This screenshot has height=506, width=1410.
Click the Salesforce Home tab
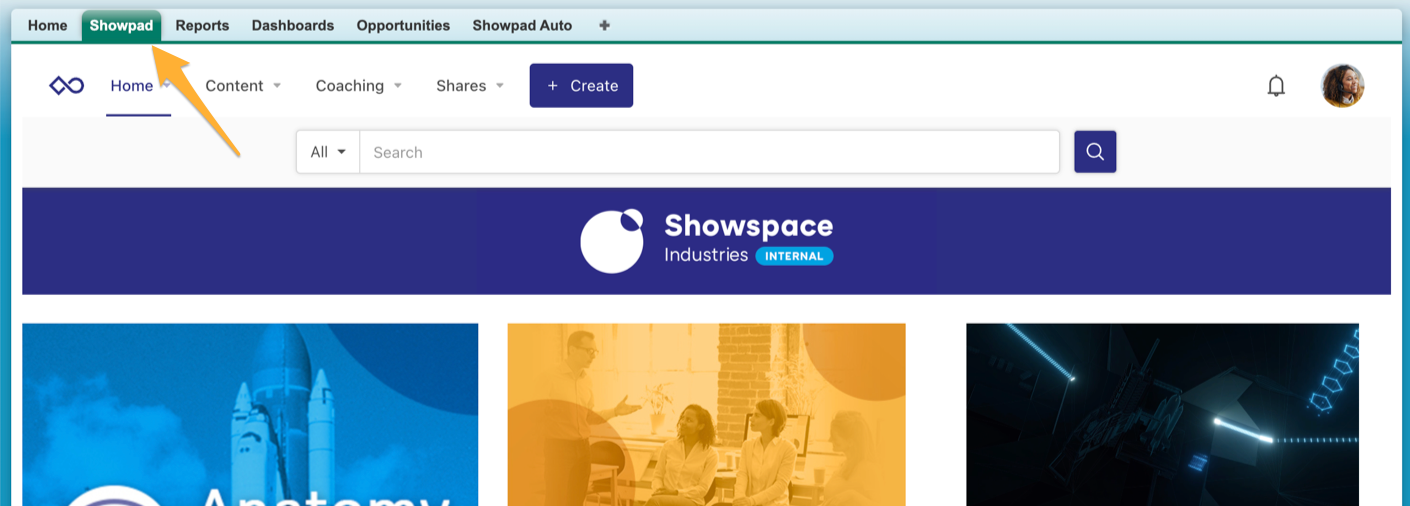[x=47, y=26]
